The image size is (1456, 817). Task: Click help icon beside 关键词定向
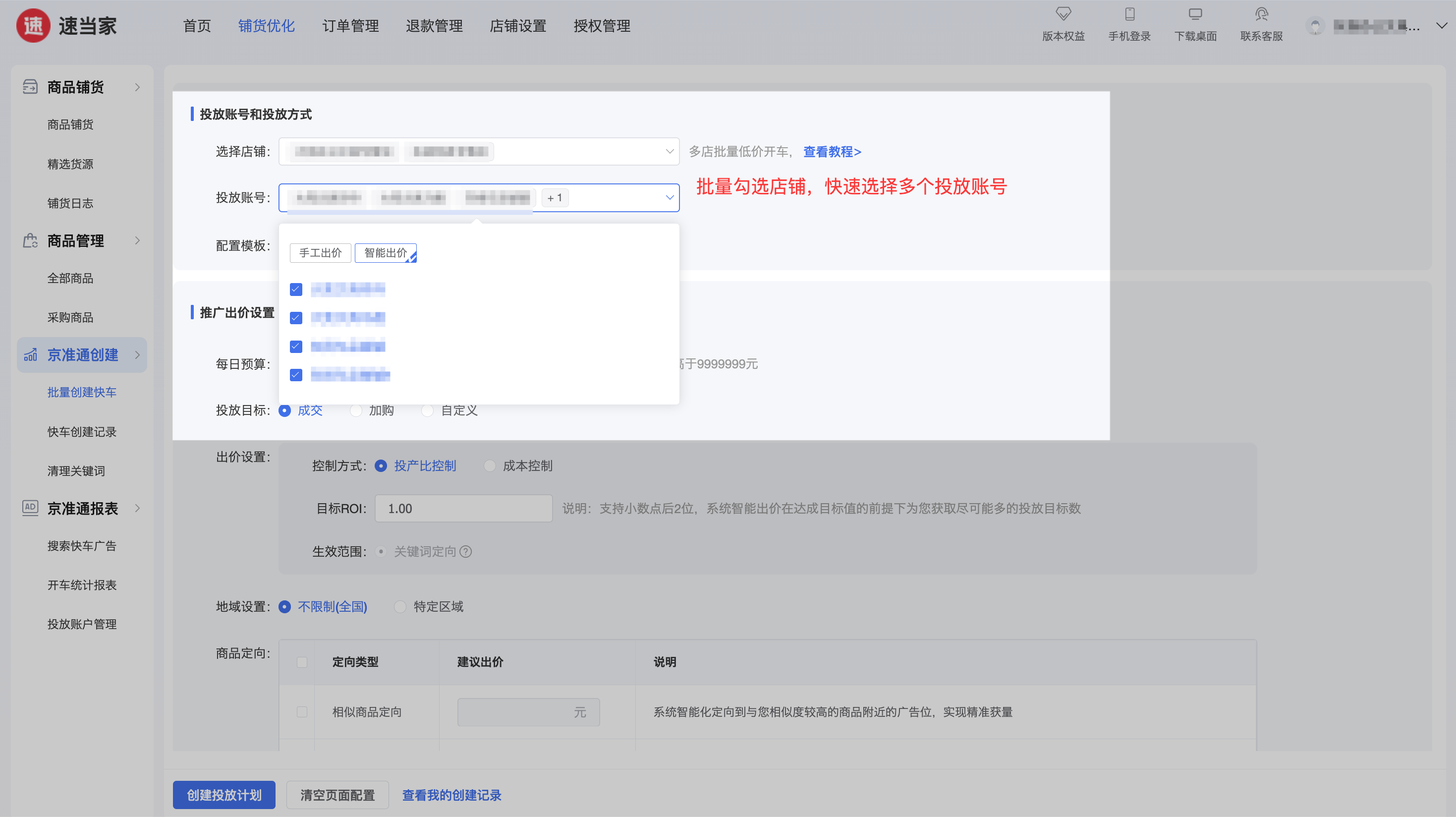[x=466, y=551]
